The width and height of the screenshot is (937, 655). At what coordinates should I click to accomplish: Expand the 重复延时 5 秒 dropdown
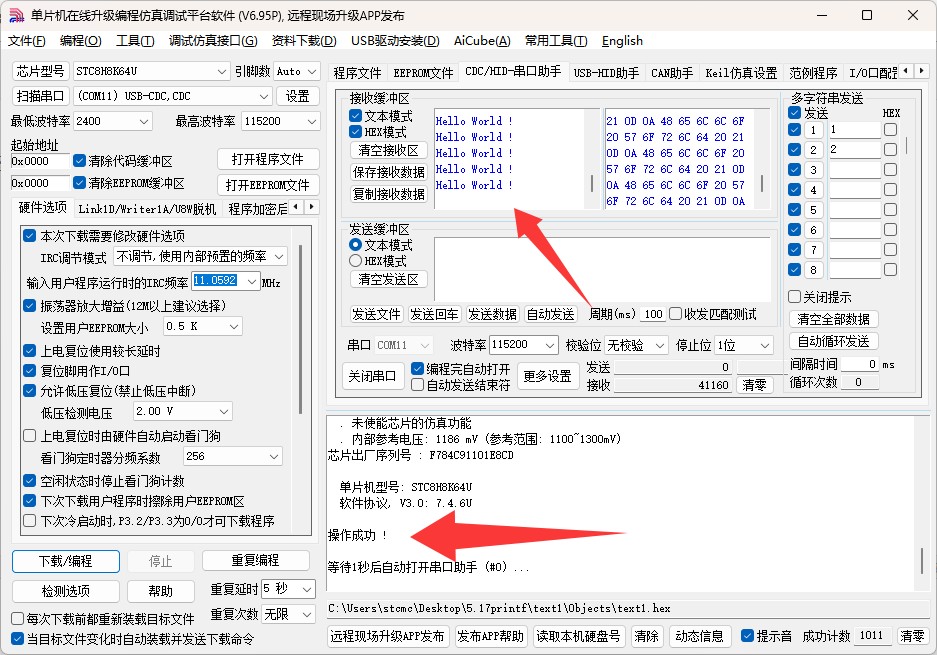(307, 589)
